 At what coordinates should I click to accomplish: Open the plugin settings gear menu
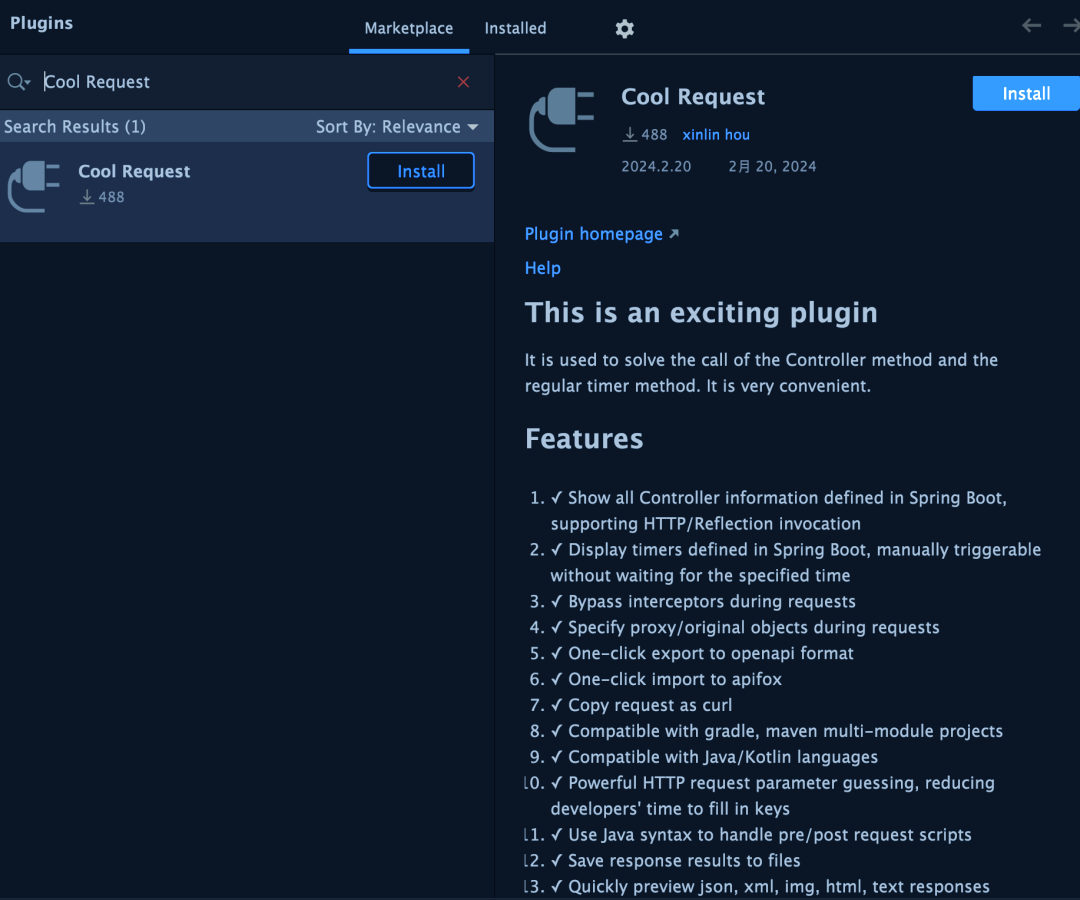[624, 29]
